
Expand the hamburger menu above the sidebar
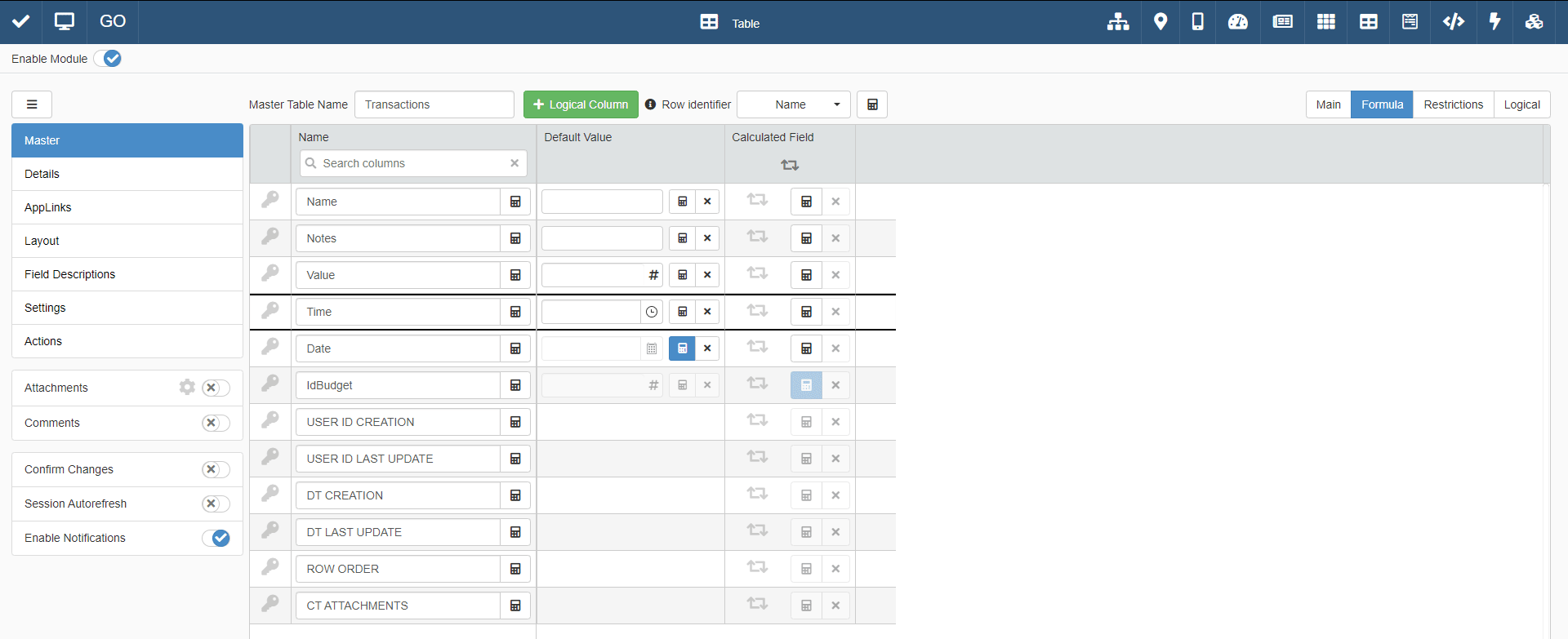click(x=32, y=104)
